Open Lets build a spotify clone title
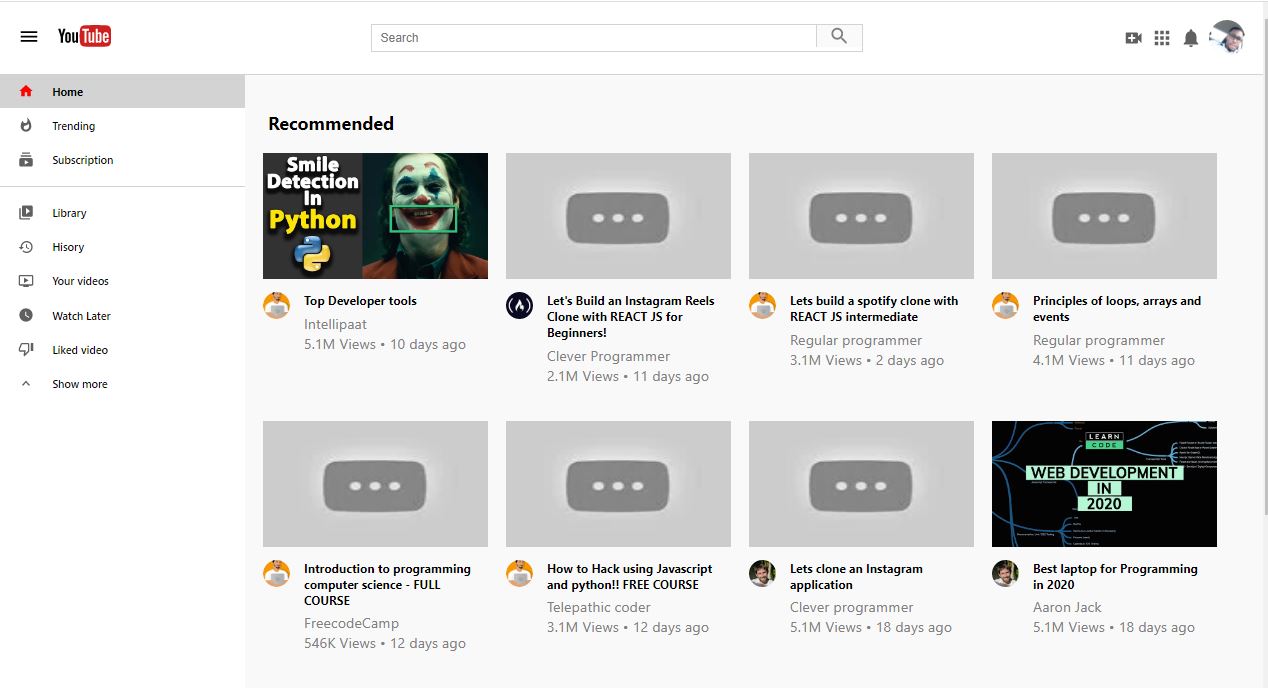The width and height of the screenshot is (1268, 688). click(874, 309)
